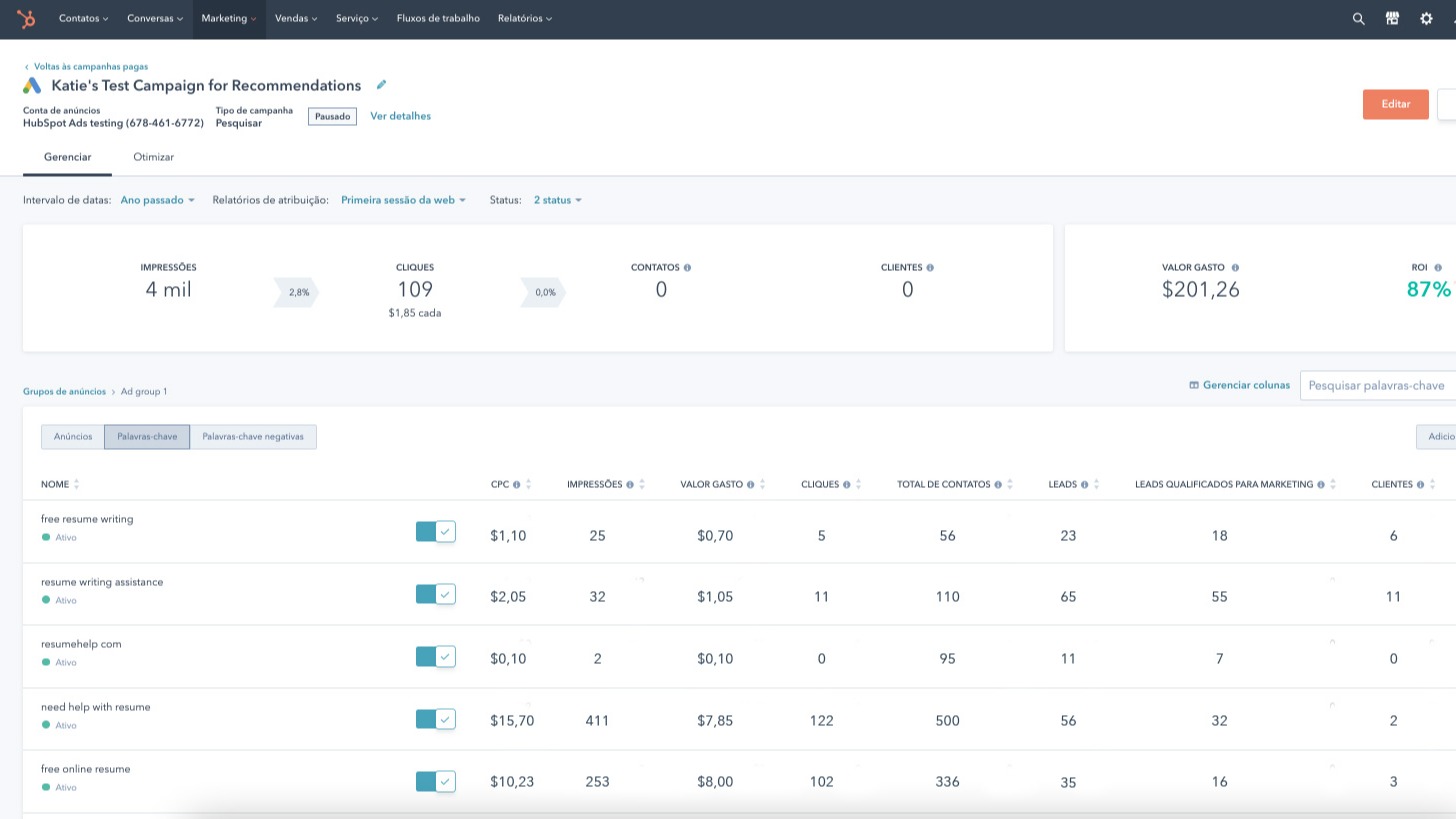Click the HubSpot sprocket logo

coord(26,18)
